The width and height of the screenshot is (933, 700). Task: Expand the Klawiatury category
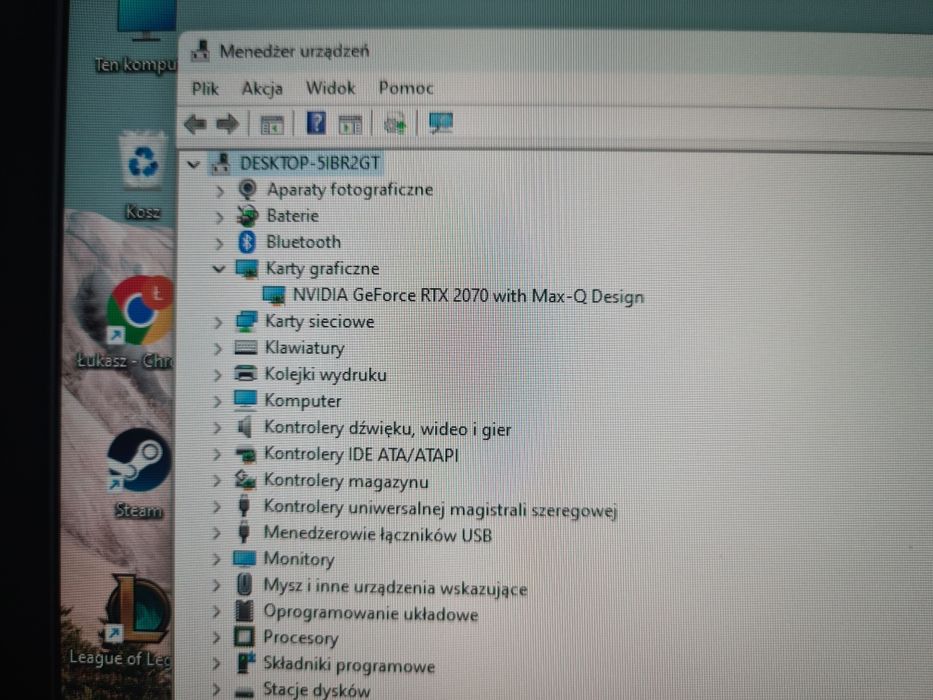click(x=218, y=349)
